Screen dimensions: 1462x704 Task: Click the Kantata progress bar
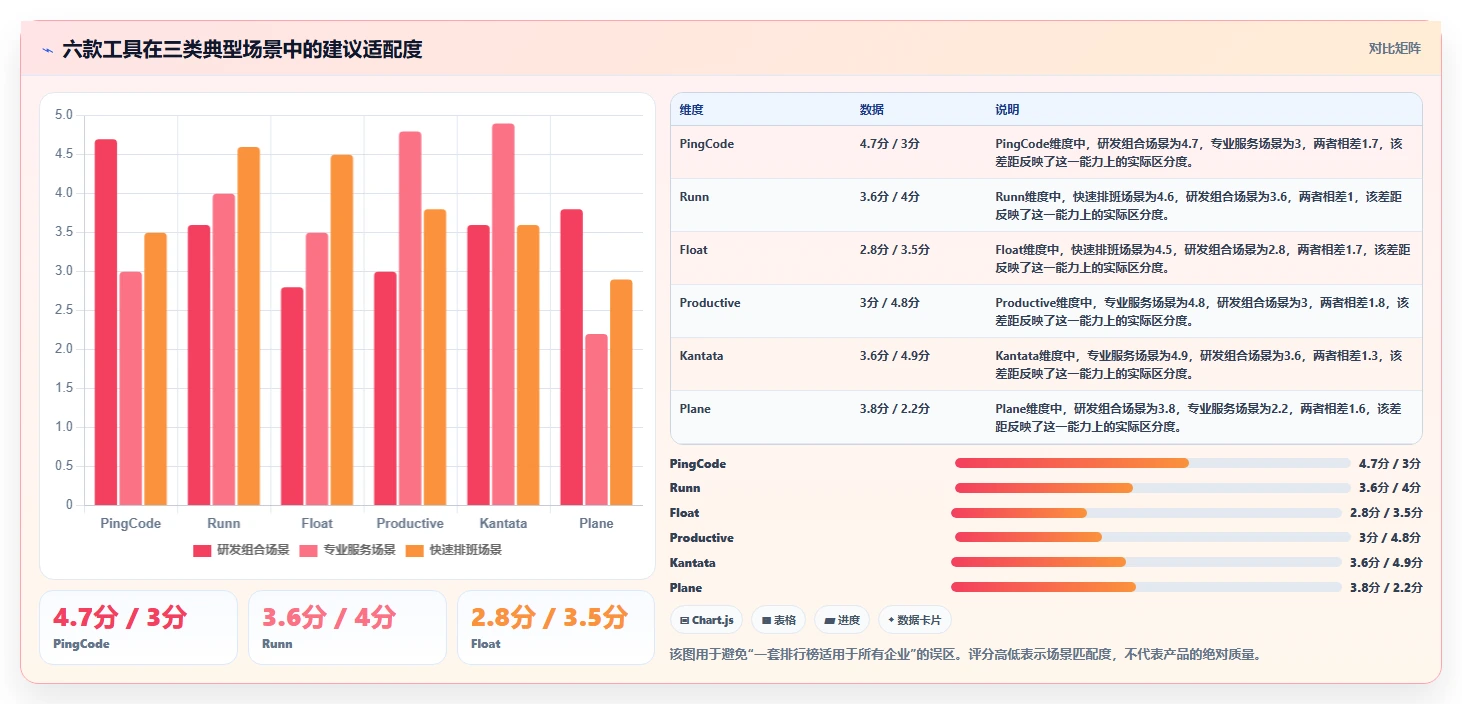[1146, 562]
